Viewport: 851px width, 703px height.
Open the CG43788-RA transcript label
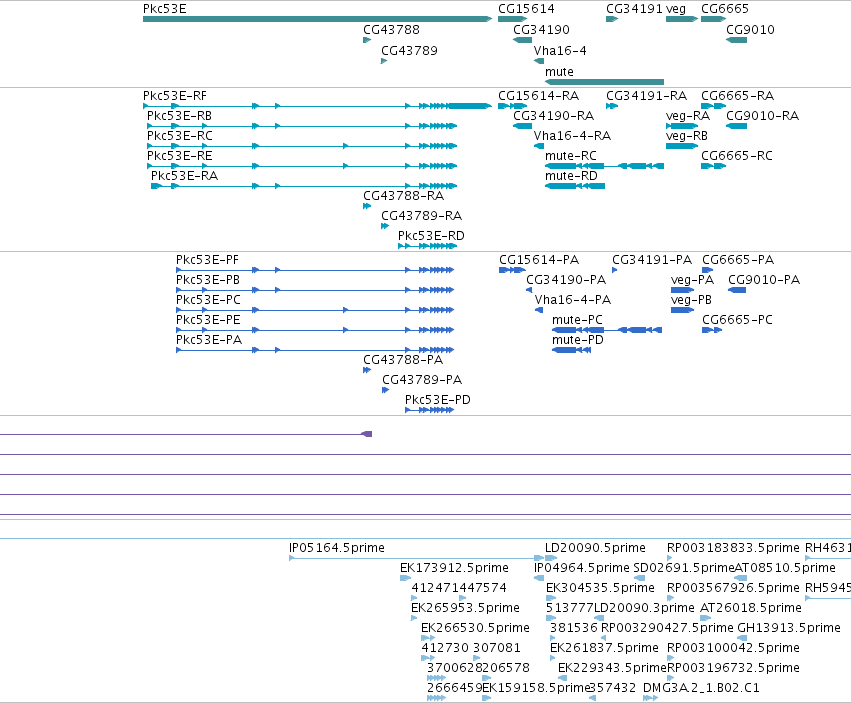point(403,195)
